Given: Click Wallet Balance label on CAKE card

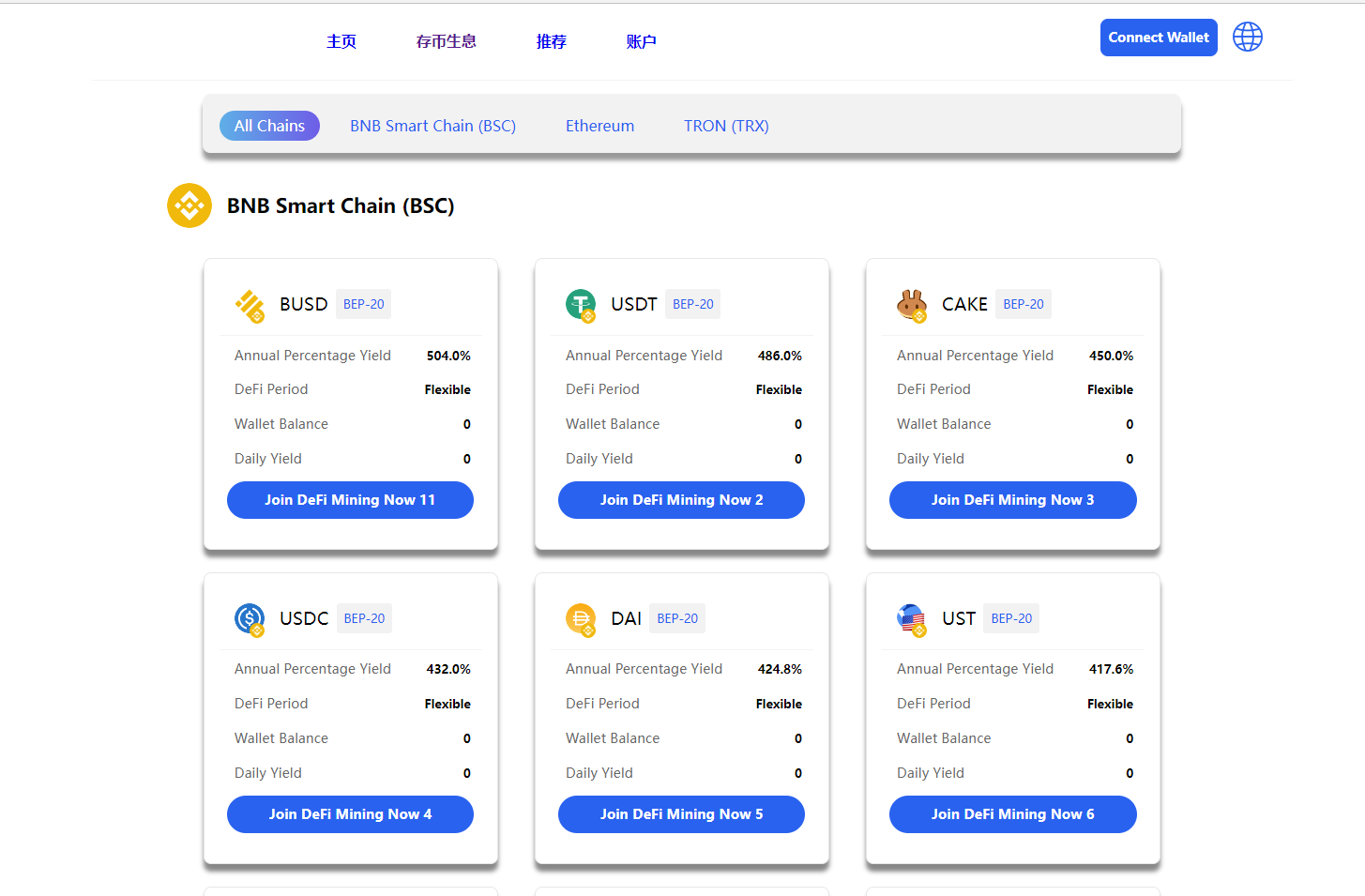Looking at the screenshot, I should [x=944, y=424].
